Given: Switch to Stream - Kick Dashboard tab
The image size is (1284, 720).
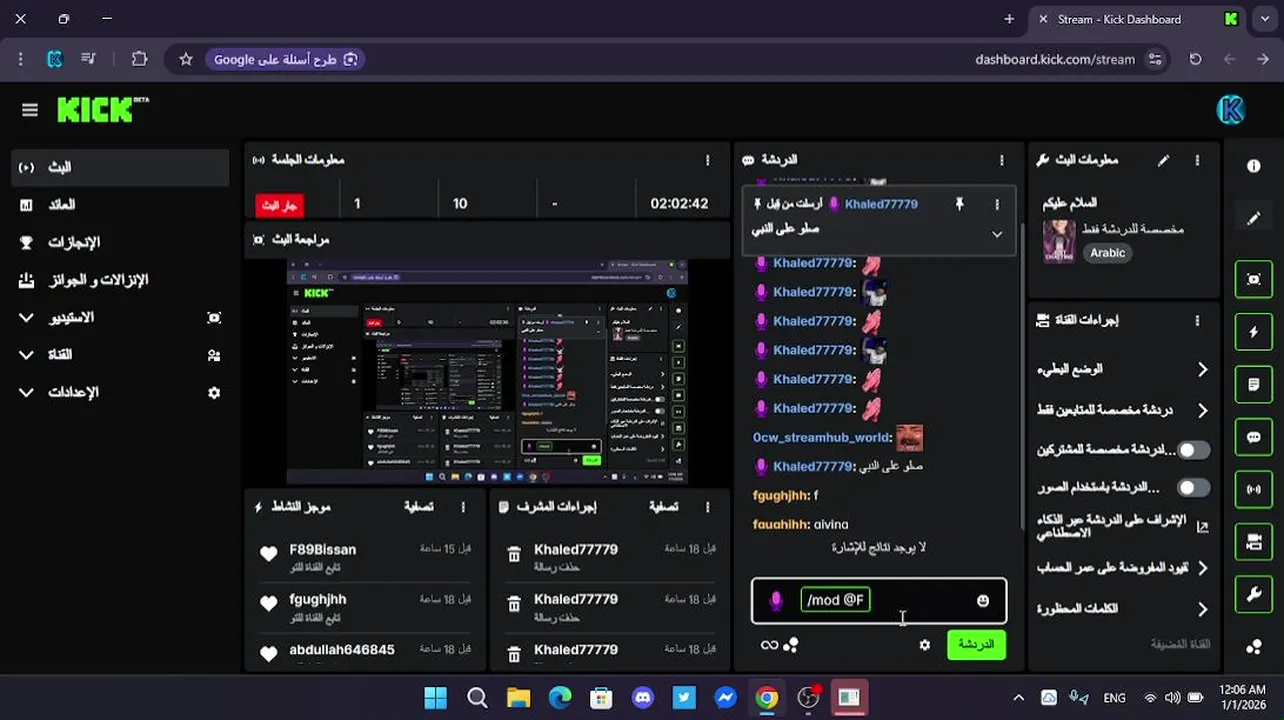Looking at the screenshot, I should [x=1139, y=19].
